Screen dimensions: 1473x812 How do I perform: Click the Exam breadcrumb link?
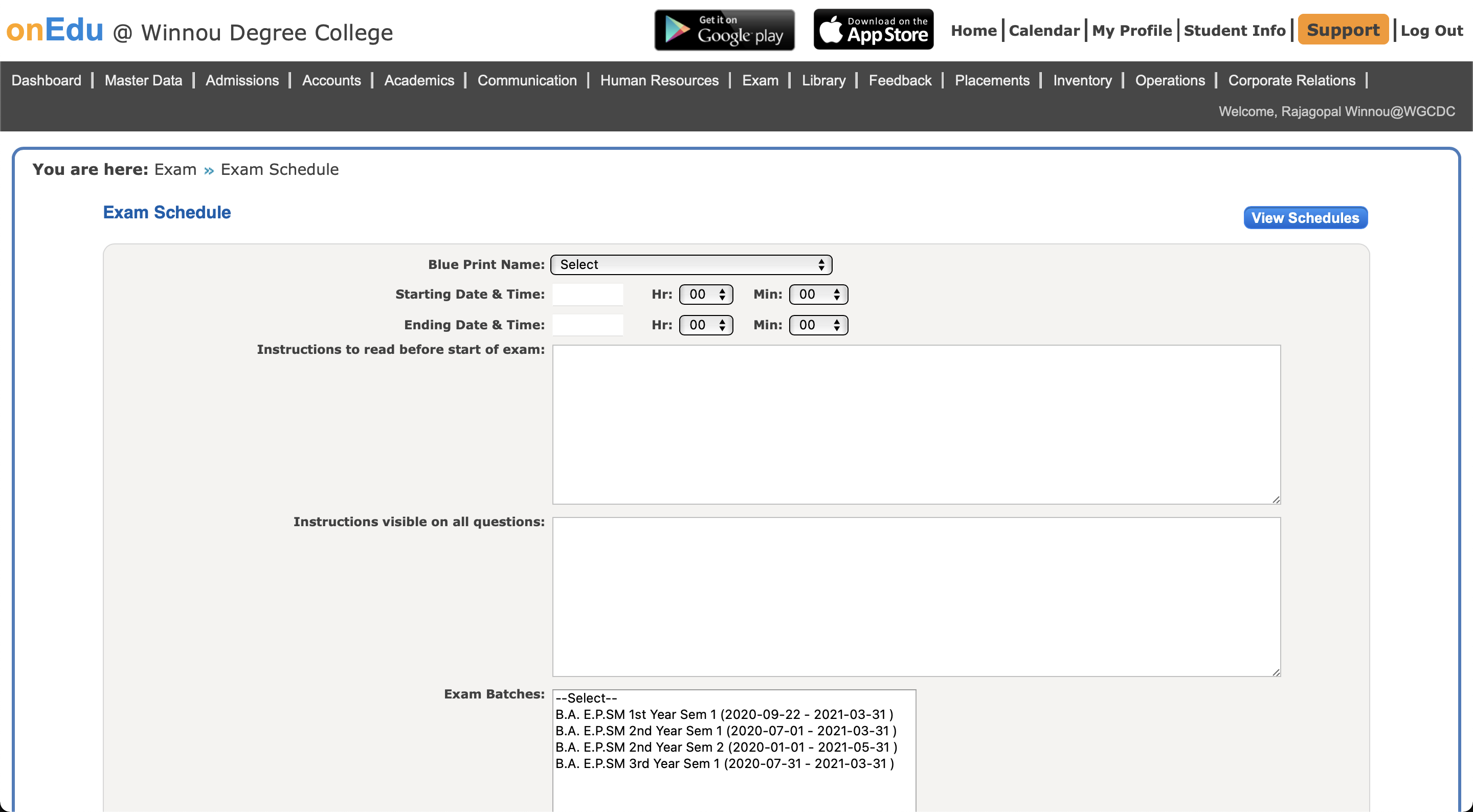tap(175, 170)
